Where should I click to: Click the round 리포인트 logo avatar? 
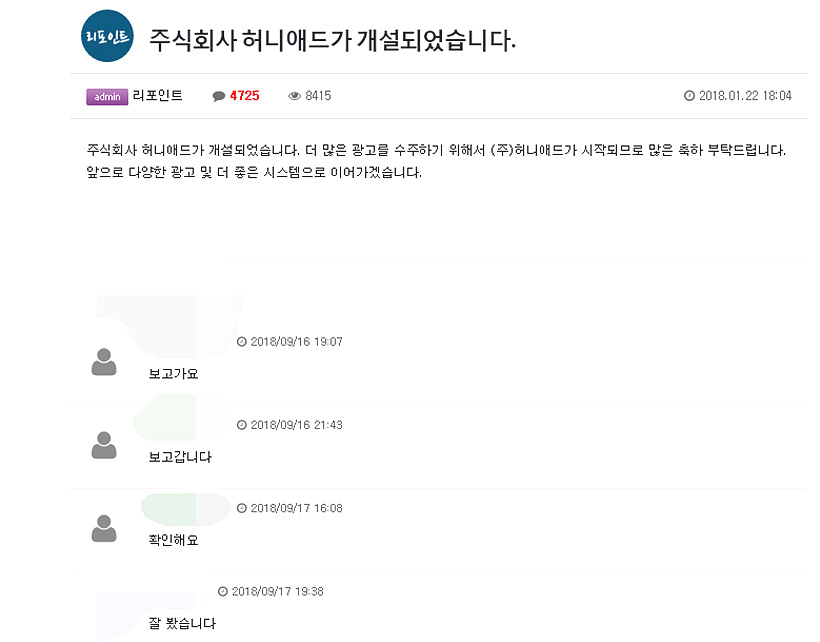pyautogui.click(x=107, y=36)
